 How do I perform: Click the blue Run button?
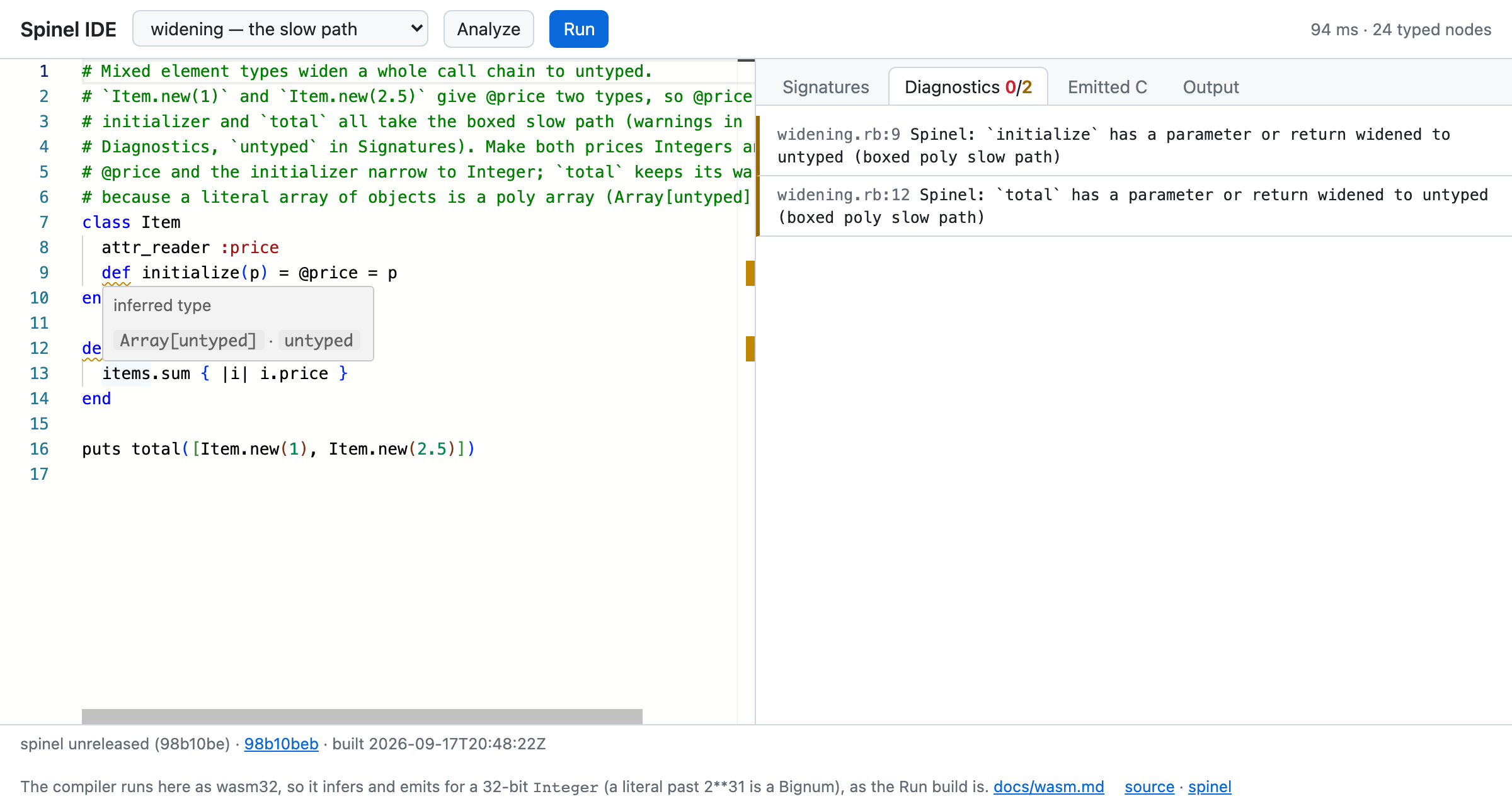pos(578,29)
